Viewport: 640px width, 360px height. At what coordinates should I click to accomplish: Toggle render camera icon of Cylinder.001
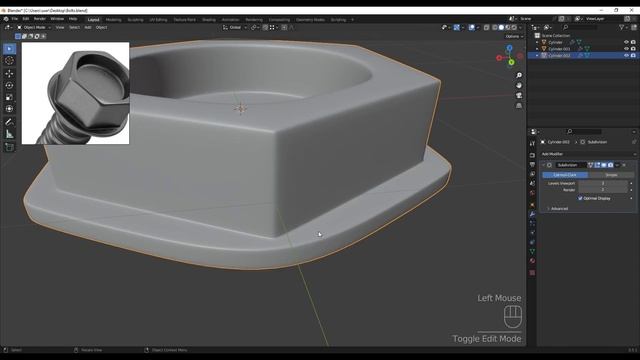click(x=633, y=49)
